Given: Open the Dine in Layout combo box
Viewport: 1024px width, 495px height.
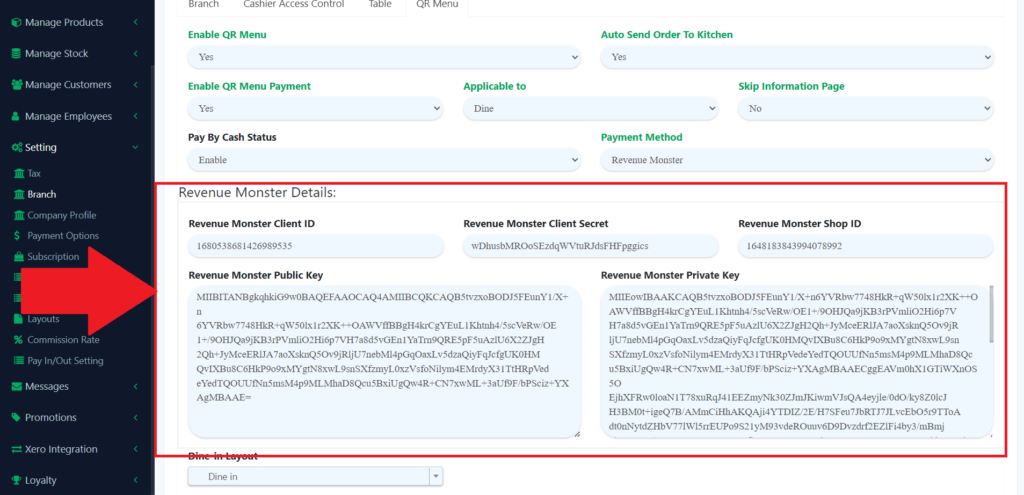Looking at the screenshot, I should tap(315, 477).
